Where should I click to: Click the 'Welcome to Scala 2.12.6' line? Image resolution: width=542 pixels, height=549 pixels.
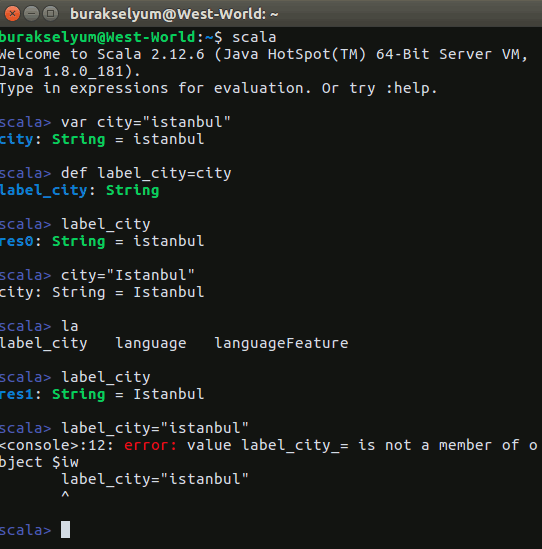tap(264, 54)
